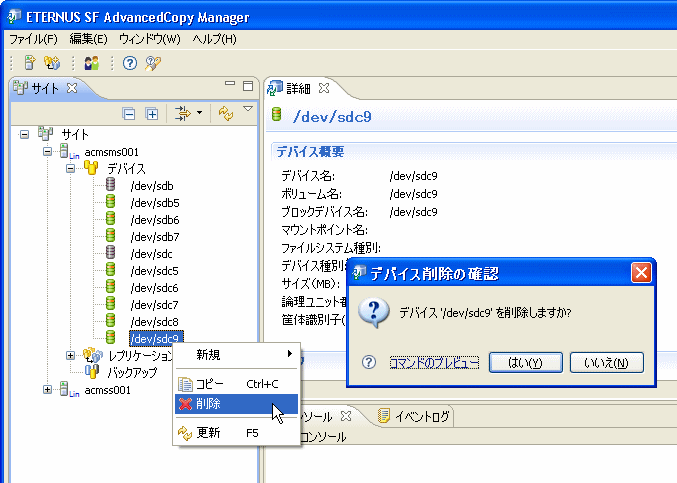Select the バックアップ tree item
677x483 pixels.
tap(132, 372)
